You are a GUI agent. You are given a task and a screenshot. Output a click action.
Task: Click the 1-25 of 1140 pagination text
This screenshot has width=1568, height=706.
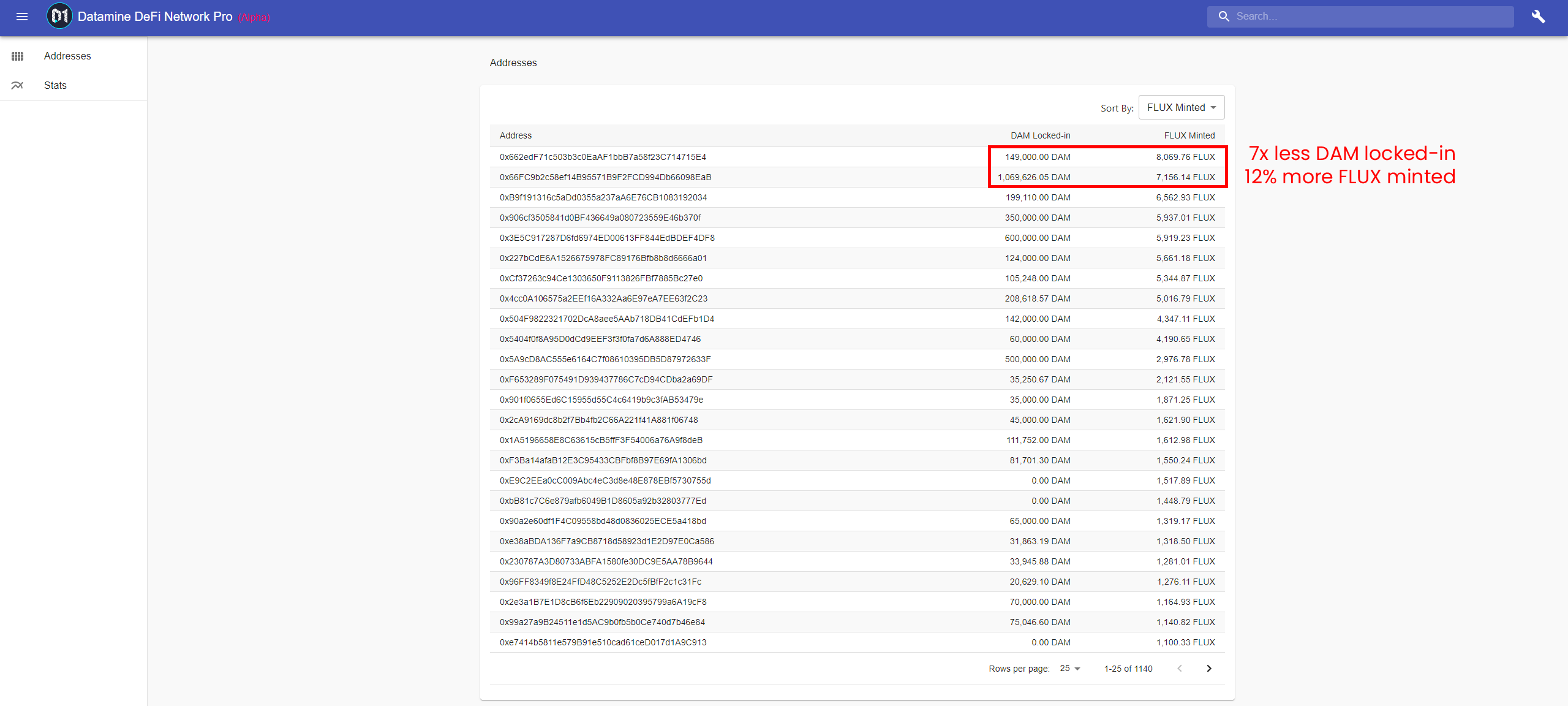[x=1128, y=669]
